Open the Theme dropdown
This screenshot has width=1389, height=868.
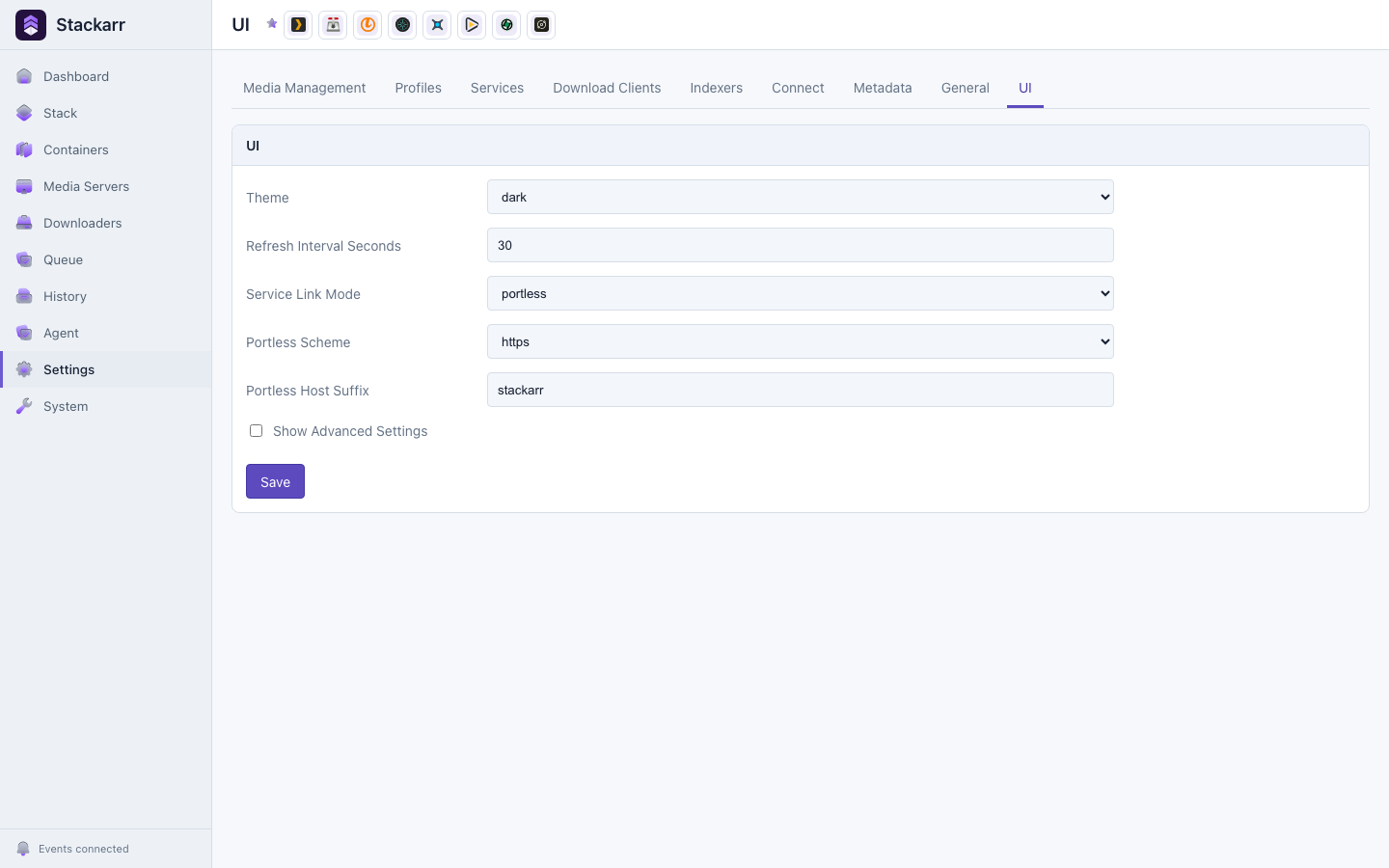click(801, 197)
